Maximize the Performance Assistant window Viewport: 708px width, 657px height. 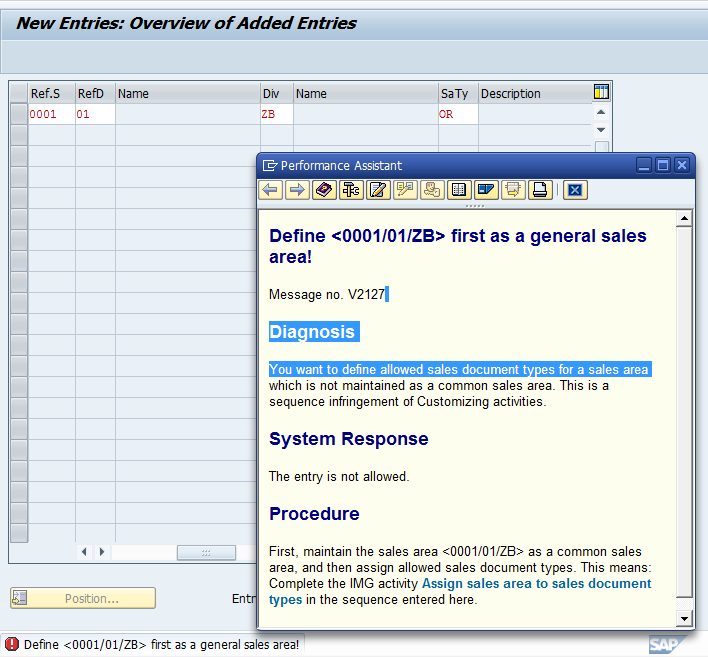pos(663,165)
